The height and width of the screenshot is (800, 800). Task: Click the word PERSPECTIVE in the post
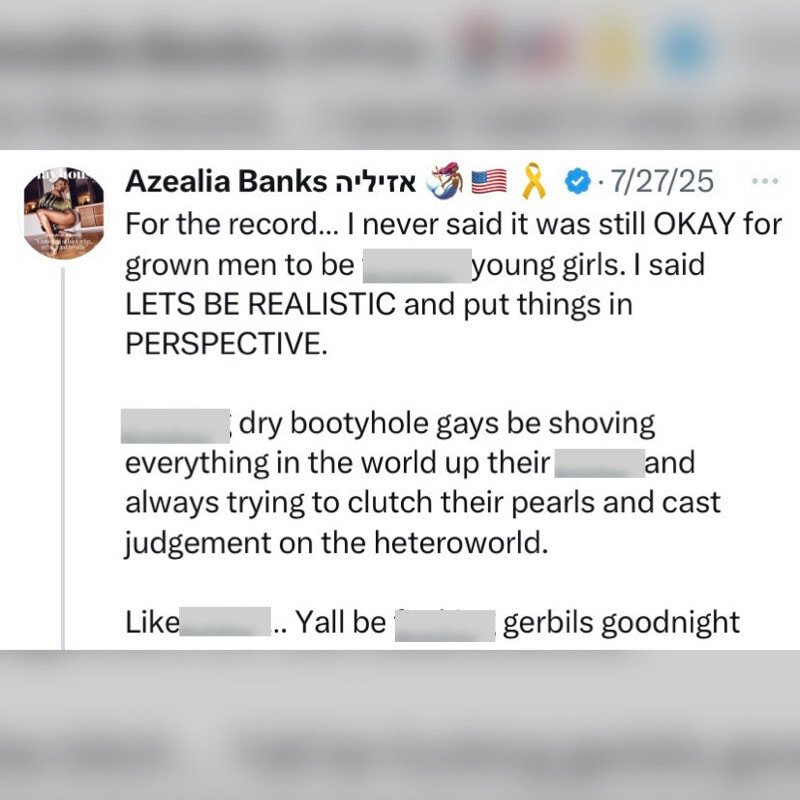tap(226, 343)
